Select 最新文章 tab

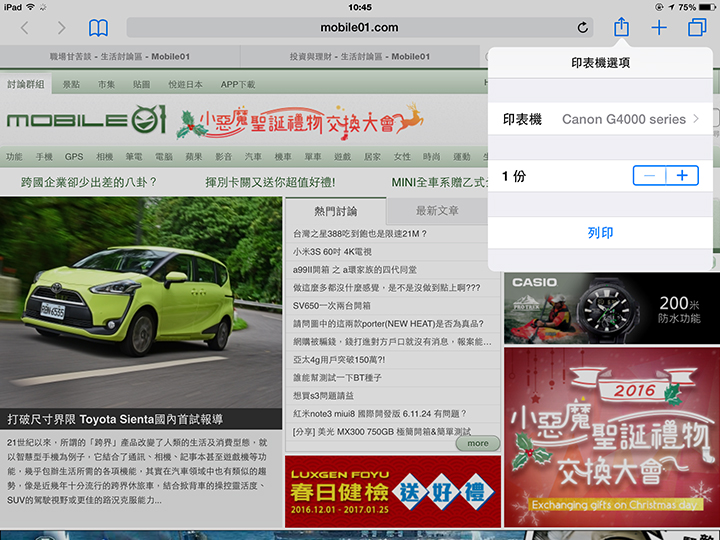[x=437, y=211]
